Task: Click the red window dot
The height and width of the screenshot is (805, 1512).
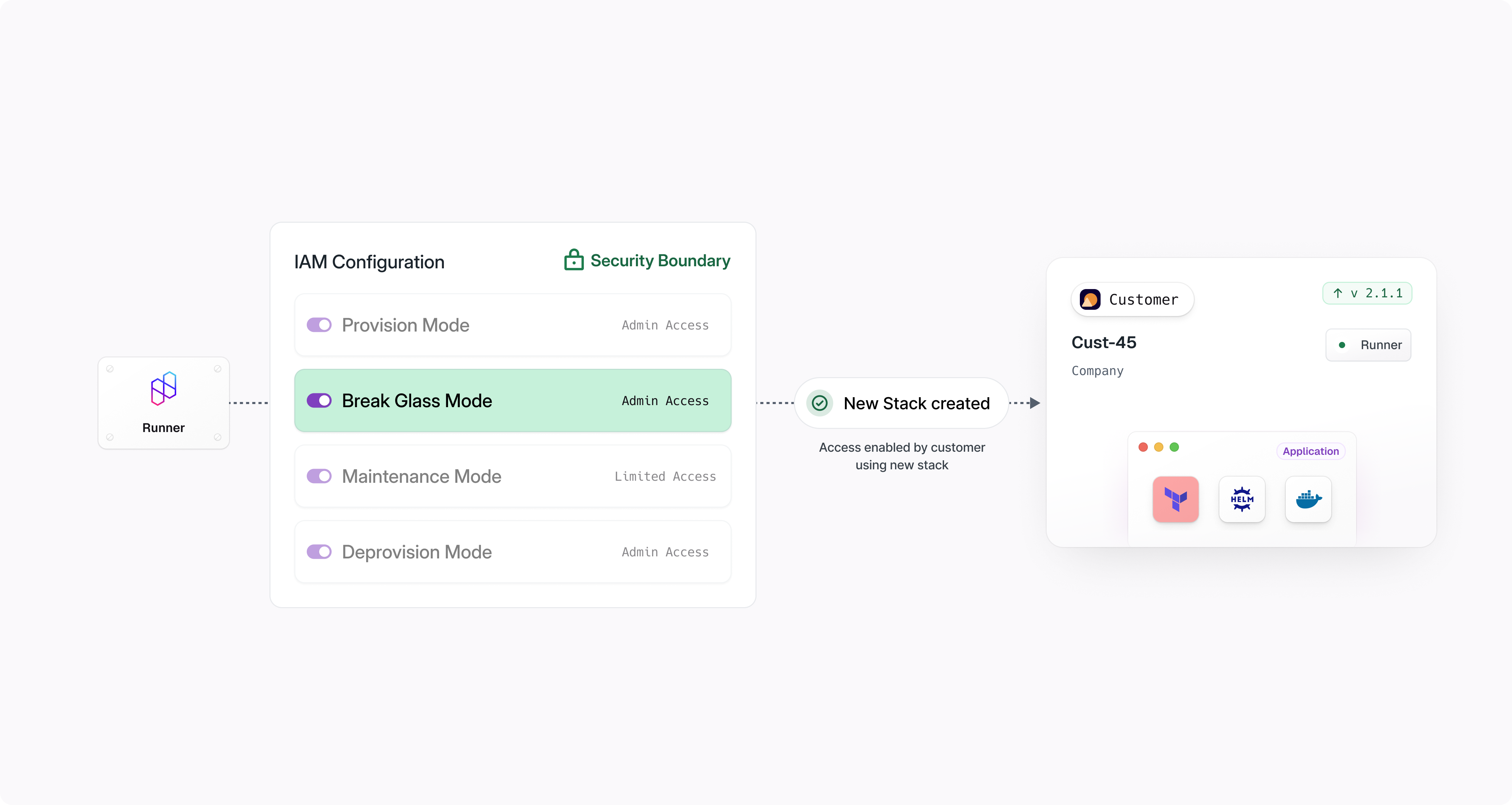Action: pyautogui.click(x=1143, y=447)
